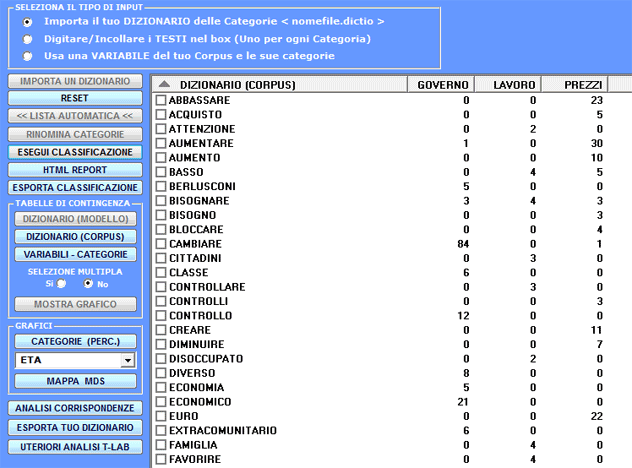Tick the BISOGNO checkbox
632x468 pixels.
coord(161,215)
